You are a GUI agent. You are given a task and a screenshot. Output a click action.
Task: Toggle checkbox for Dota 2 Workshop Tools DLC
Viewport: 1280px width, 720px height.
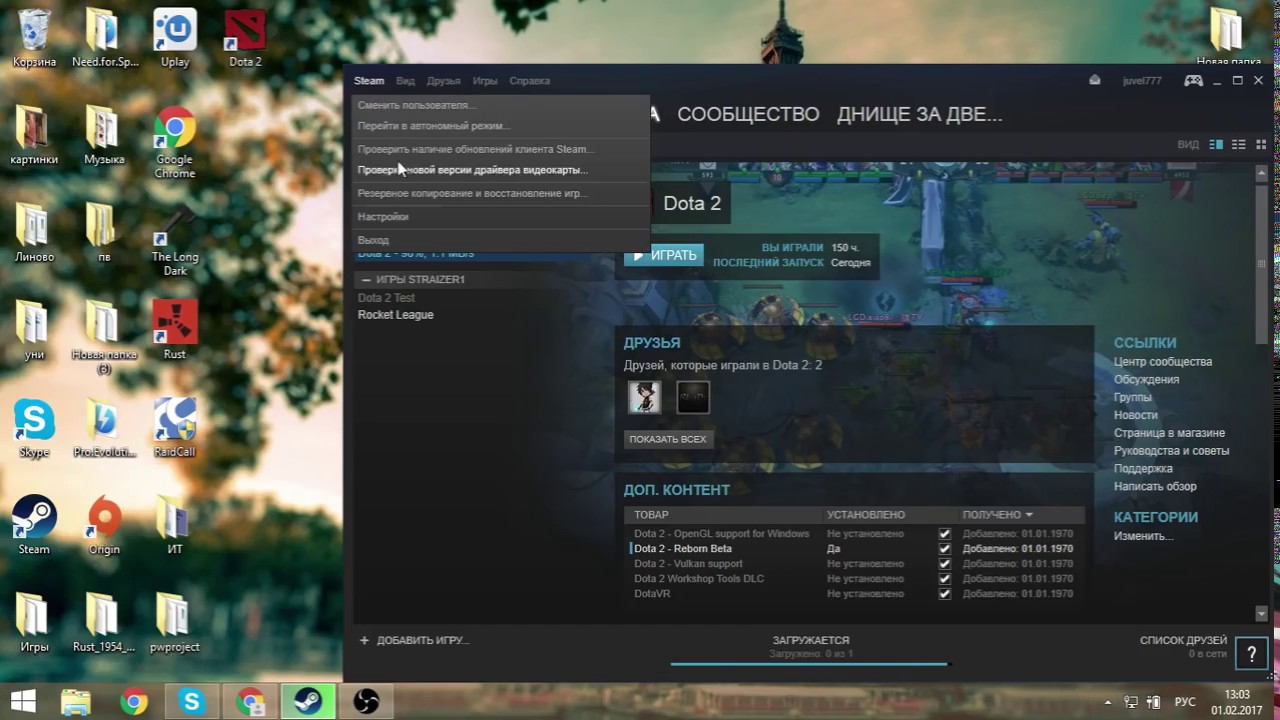pos(945,579)
